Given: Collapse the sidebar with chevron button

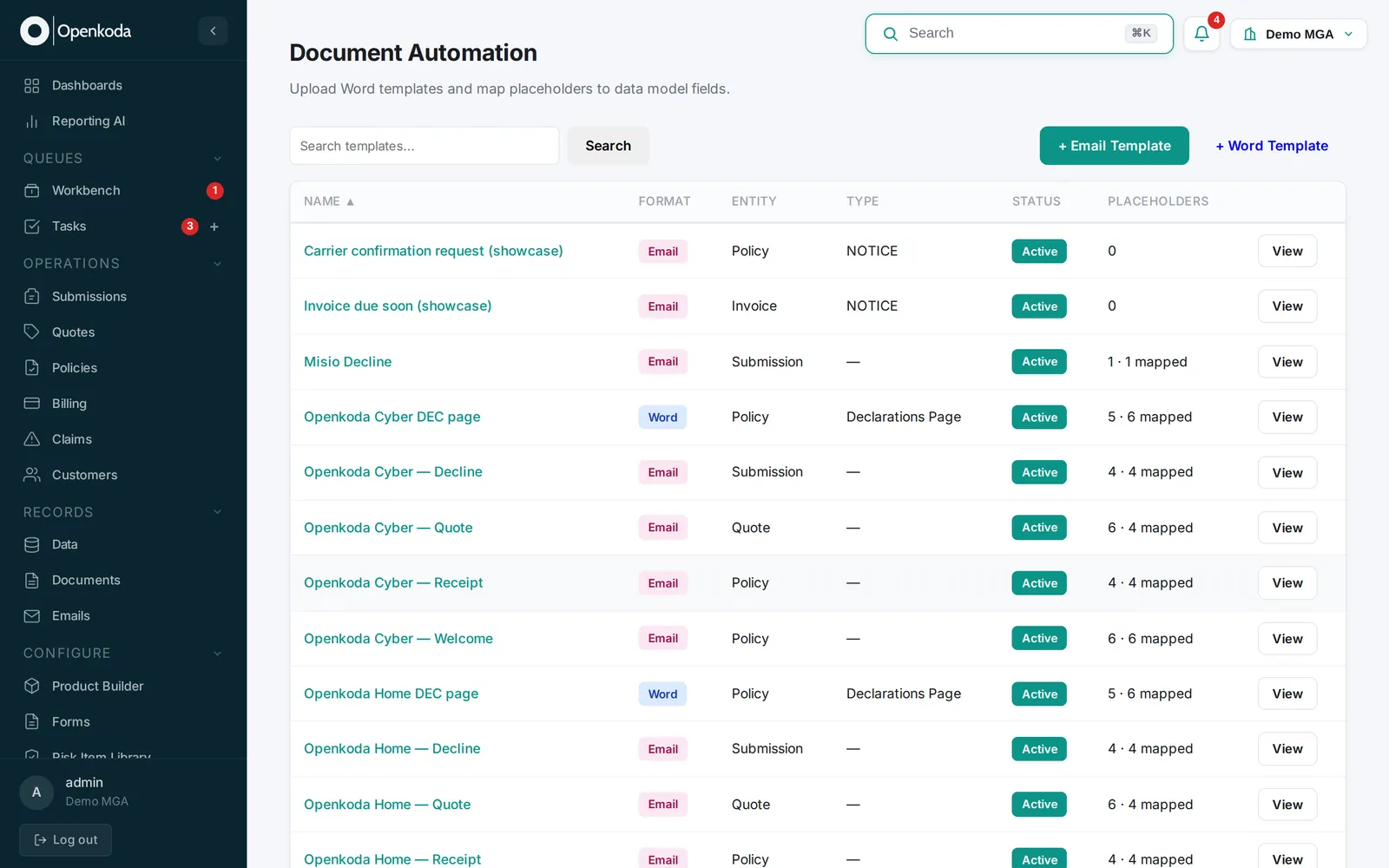Looking at the screenshot, I should click(x=213, y=31).
